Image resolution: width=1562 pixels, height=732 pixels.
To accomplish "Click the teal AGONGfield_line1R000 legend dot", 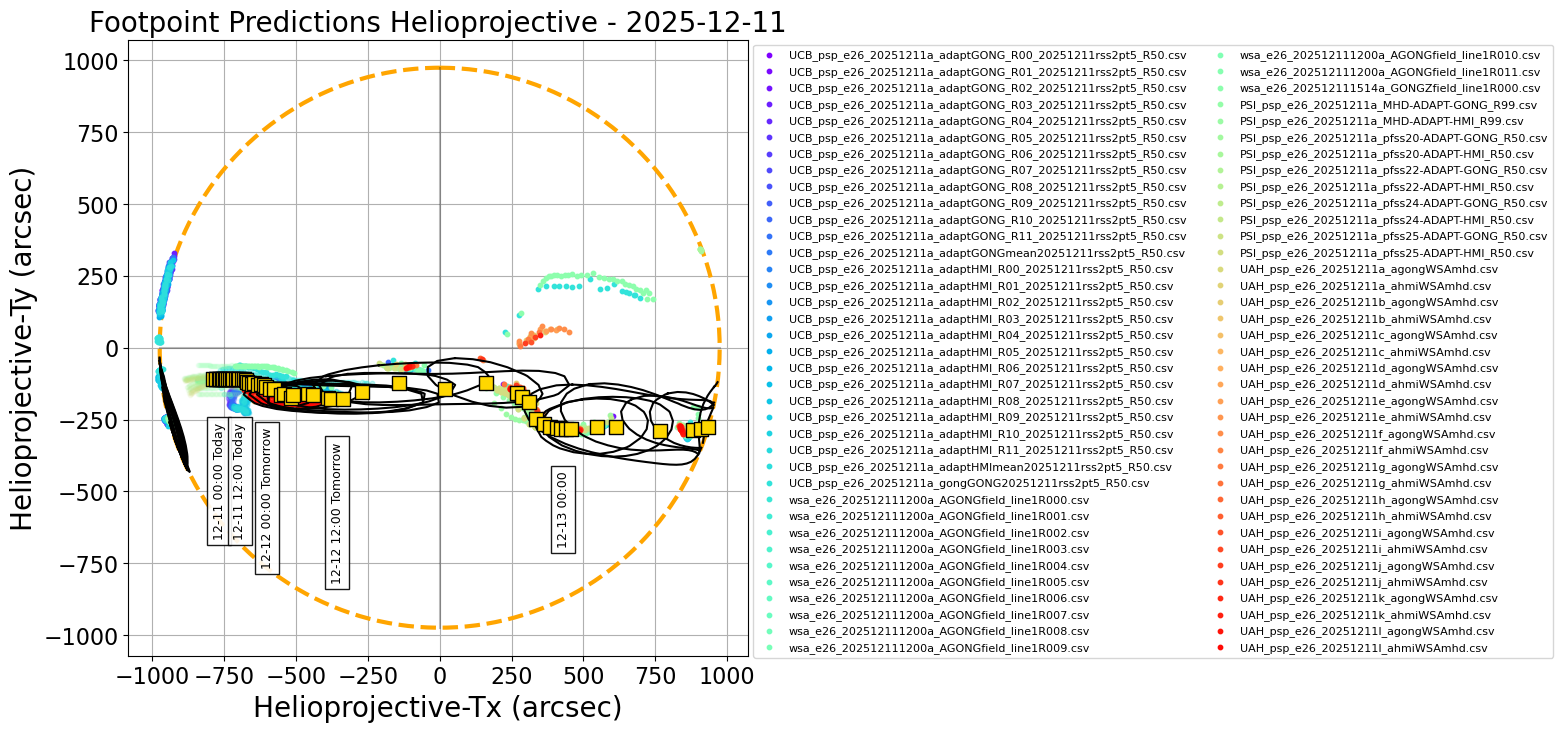I will click(770, 499).
